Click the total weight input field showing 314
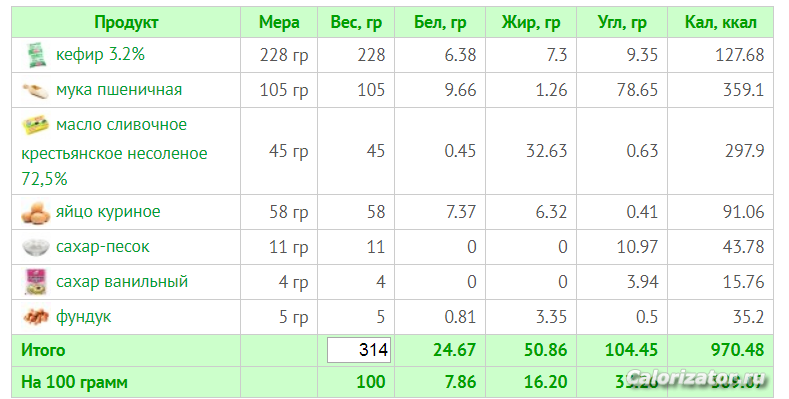The width and height of the screenshot is (789, 399). click(359, 350)
